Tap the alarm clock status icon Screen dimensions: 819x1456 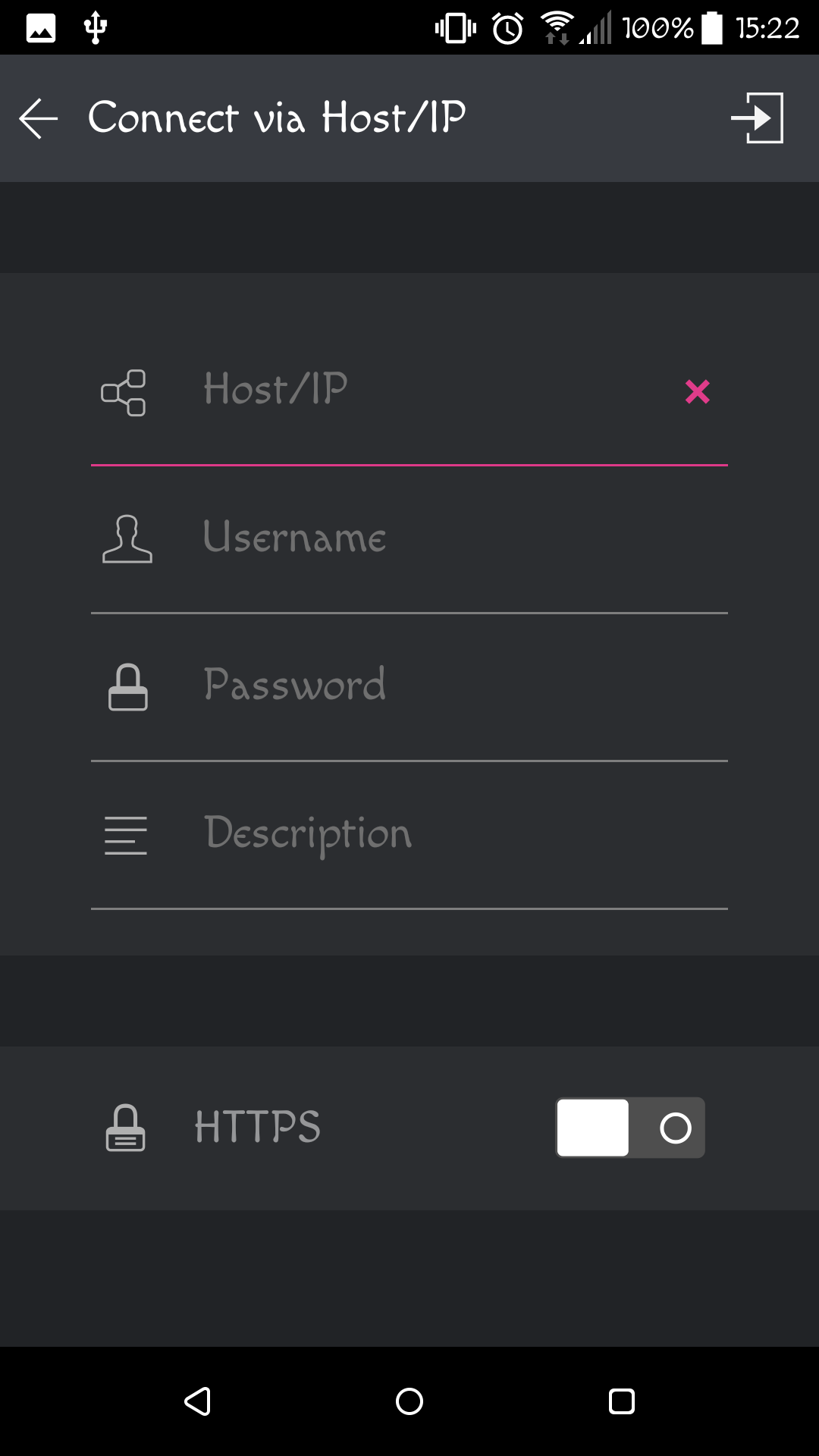click(507, 28)
